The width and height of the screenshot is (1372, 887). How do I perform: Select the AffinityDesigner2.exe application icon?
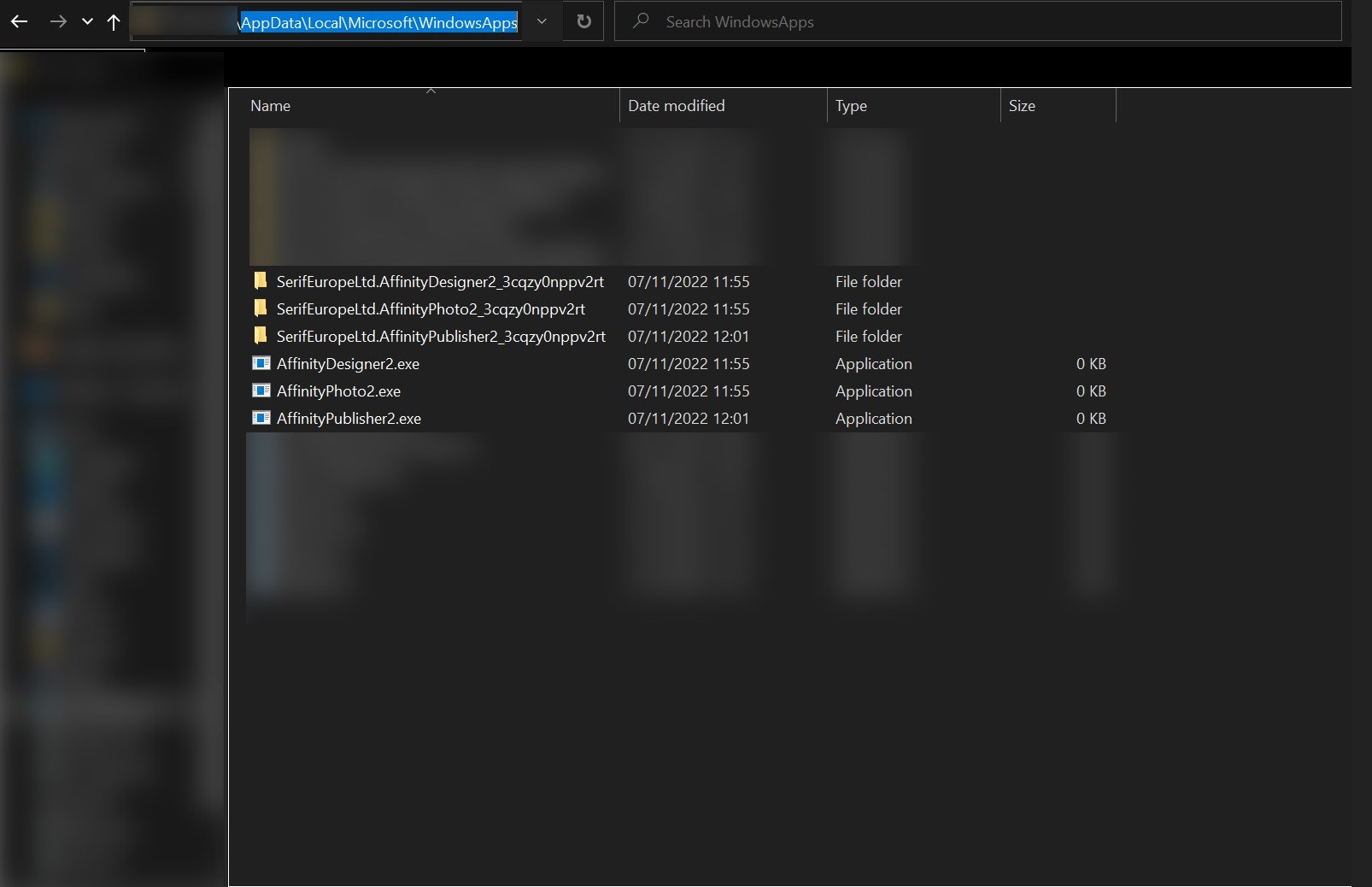(261, 363)
